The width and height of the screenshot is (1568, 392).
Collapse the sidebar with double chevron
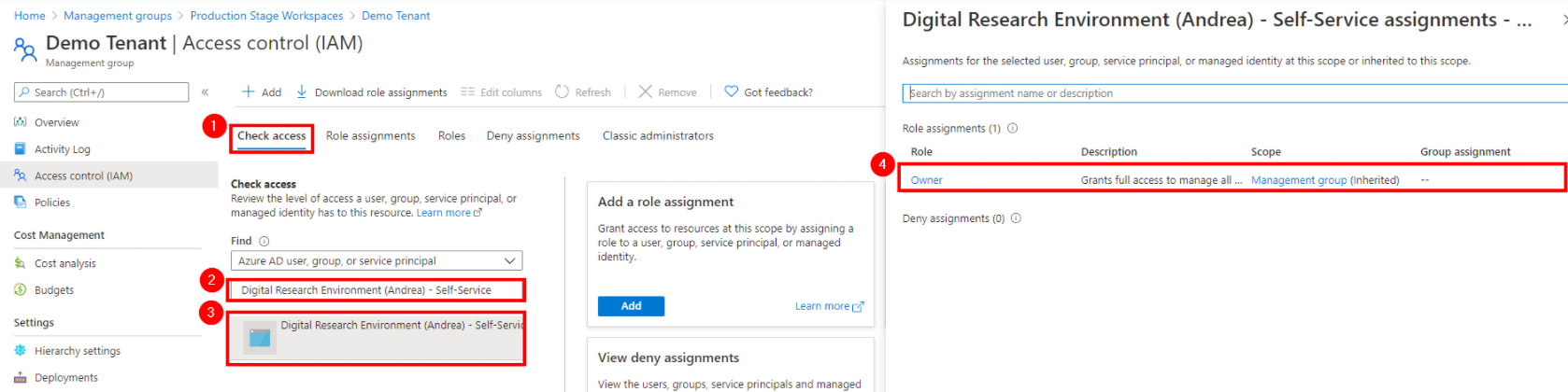tap(205, 92)
